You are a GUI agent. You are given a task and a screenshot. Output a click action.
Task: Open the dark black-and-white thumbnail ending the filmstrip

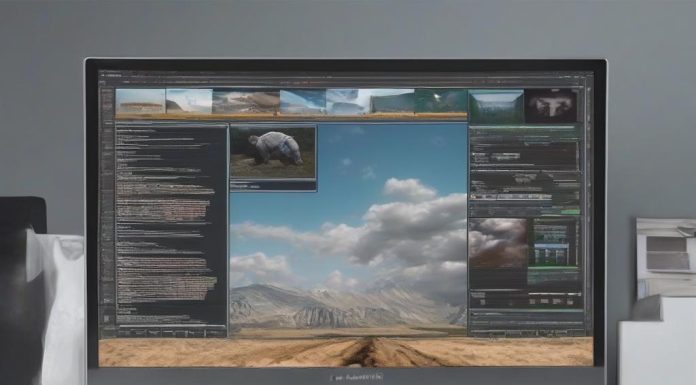coord(551,105)
